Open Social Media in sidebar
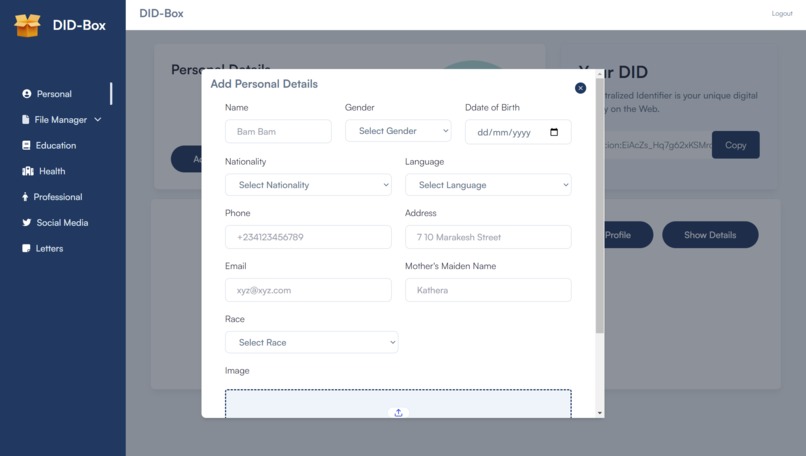 pos(62,223)
